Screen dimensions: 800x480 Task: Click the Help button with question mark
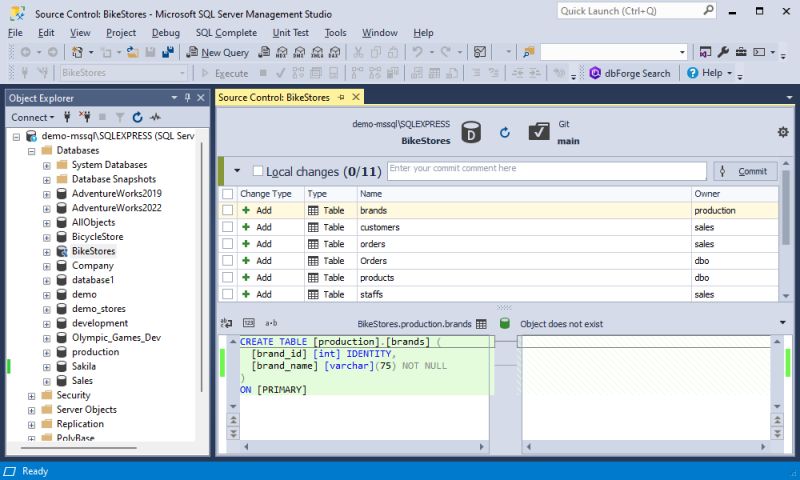coord(705,73)
